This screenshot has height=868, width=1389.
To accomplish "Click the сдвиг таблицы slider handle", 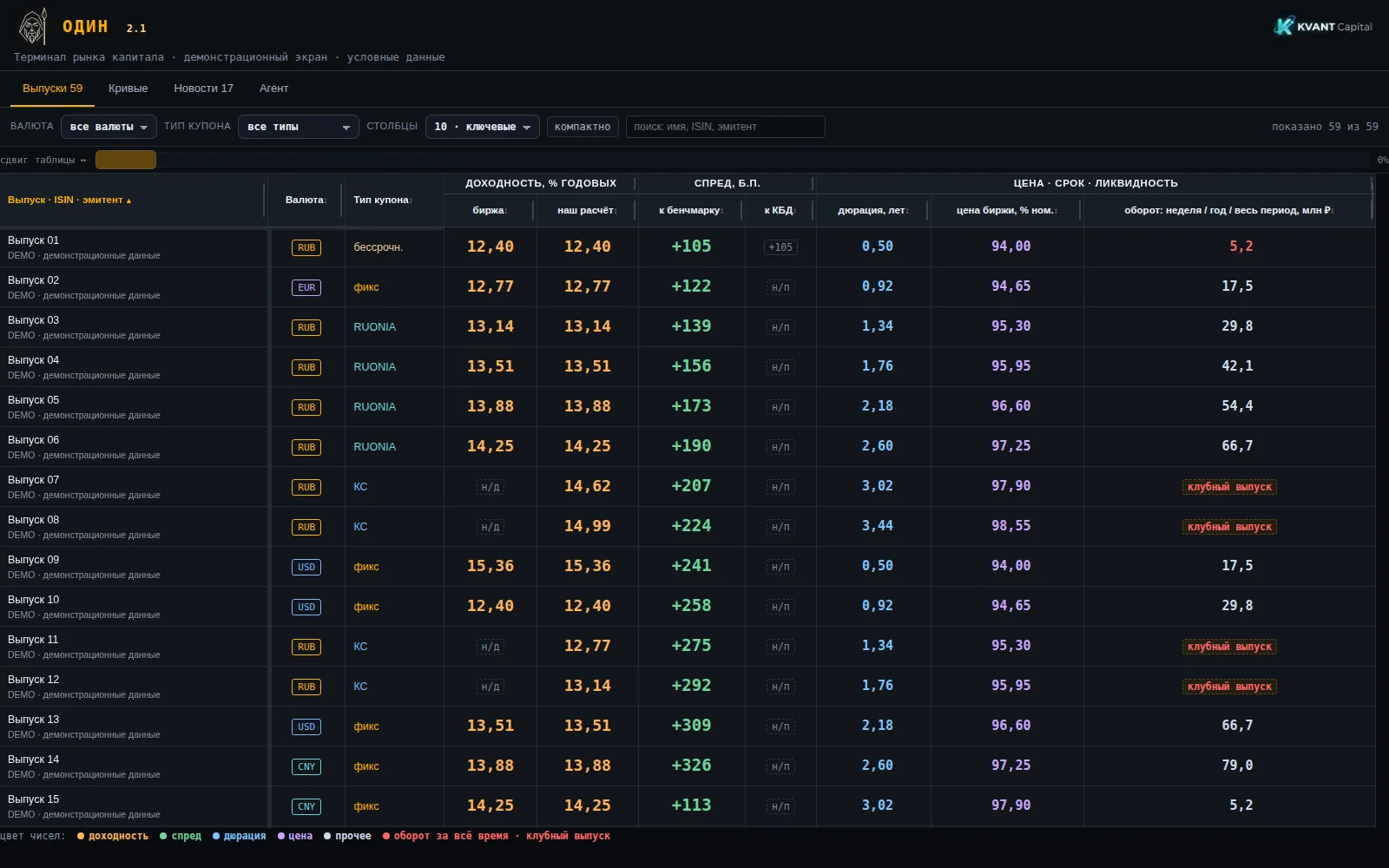I will 126,160.
